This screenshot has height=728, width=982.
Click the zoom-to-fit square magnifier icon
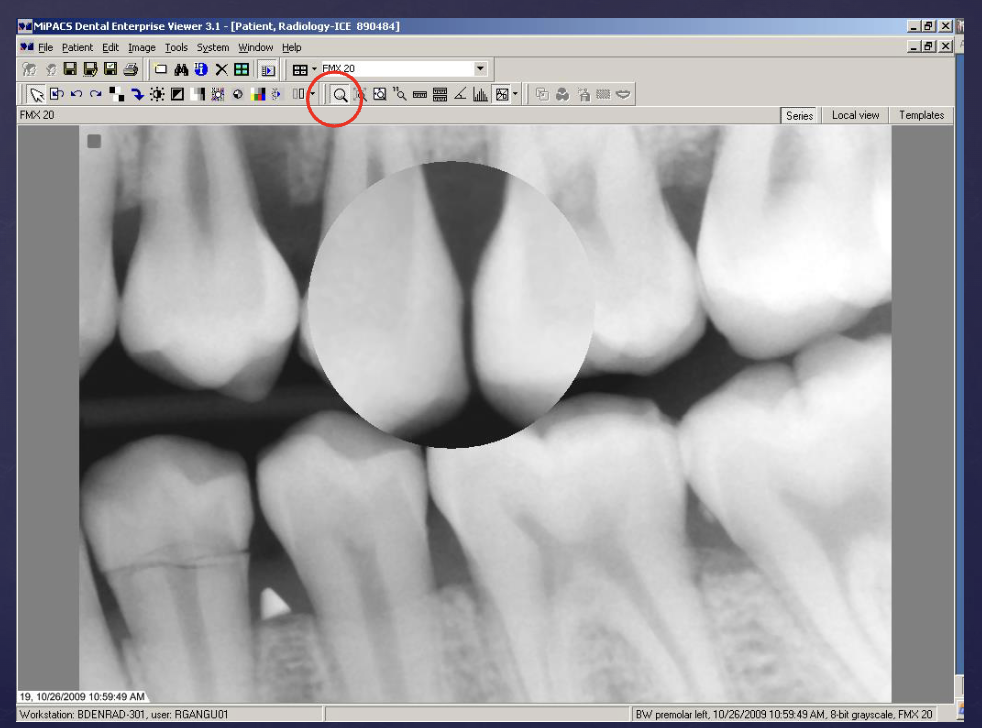380,95
